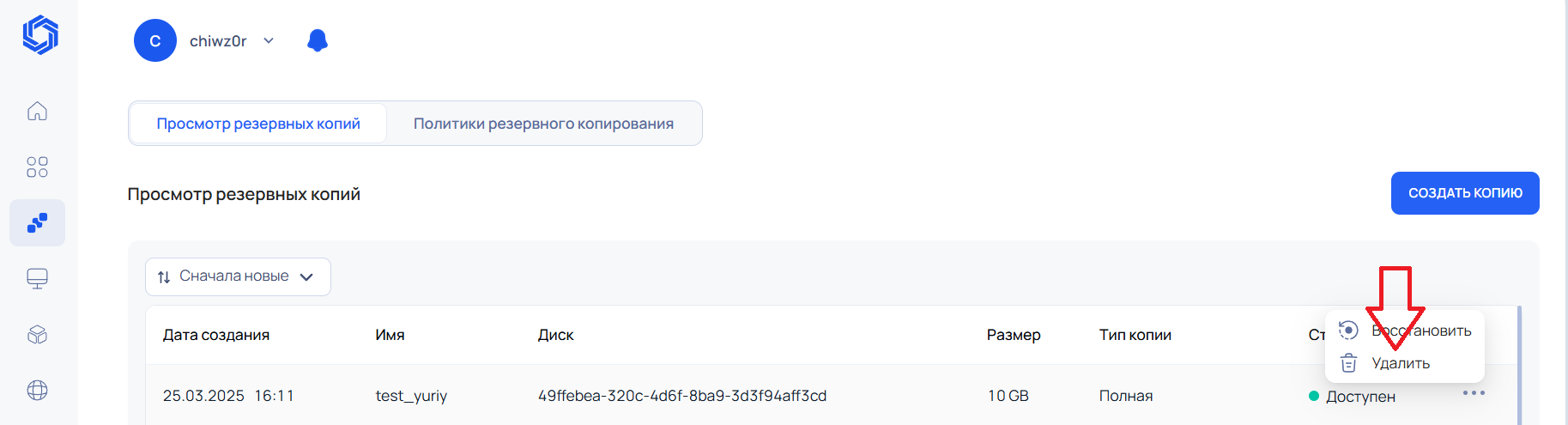Image resolution: width=1568 pixels, height=425 pixels.
Task: Click the sort arrows icon
Action: click(164, 276)
